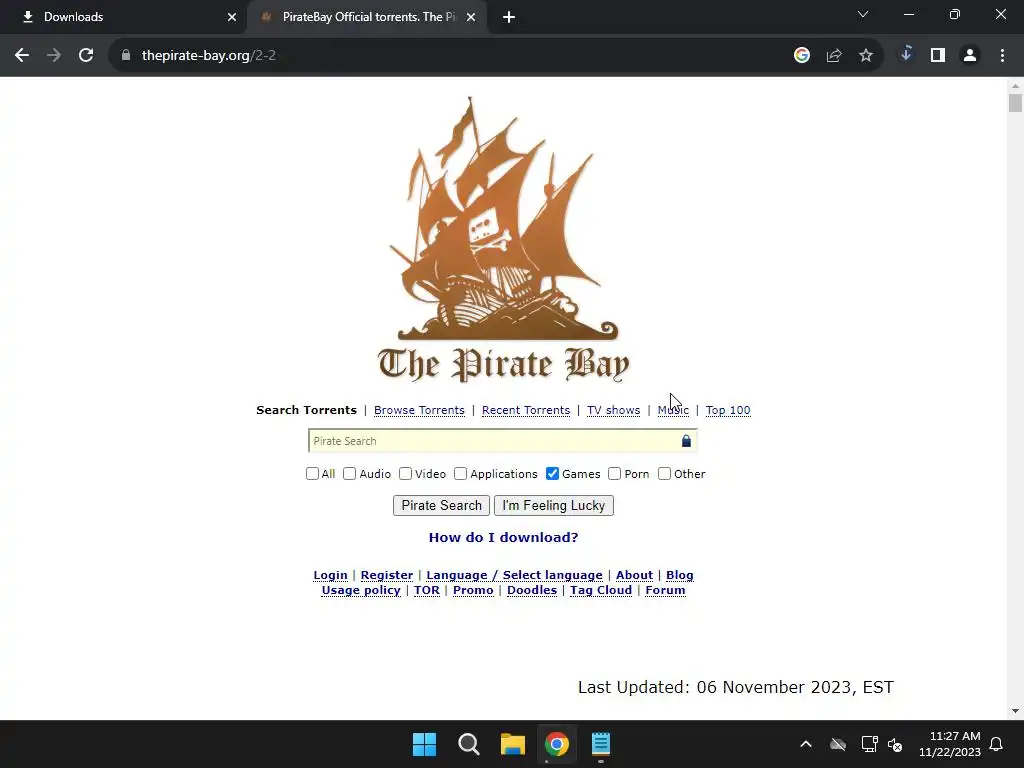
Task: Open the taskbar clock and date
Action: pyautogui.click(x=950, y=744)
